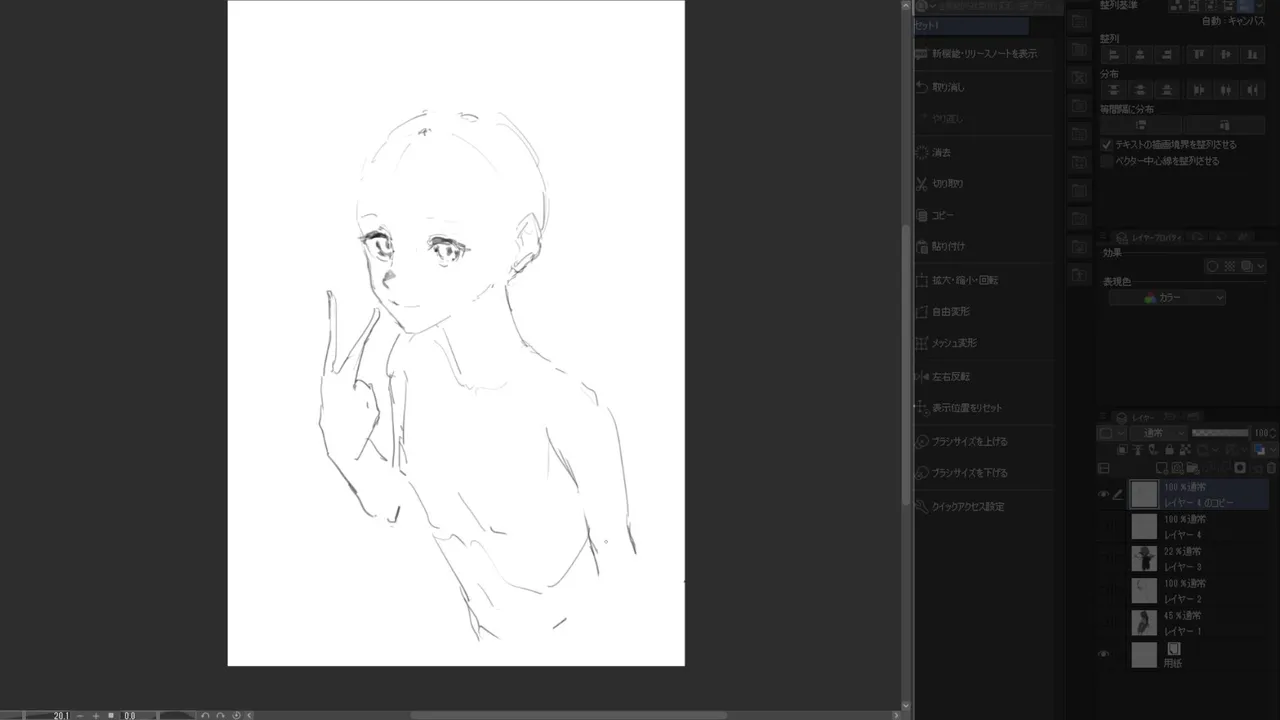Switch to the レイヤー panel tab

pyautogui.click(x=1135, y=417)
